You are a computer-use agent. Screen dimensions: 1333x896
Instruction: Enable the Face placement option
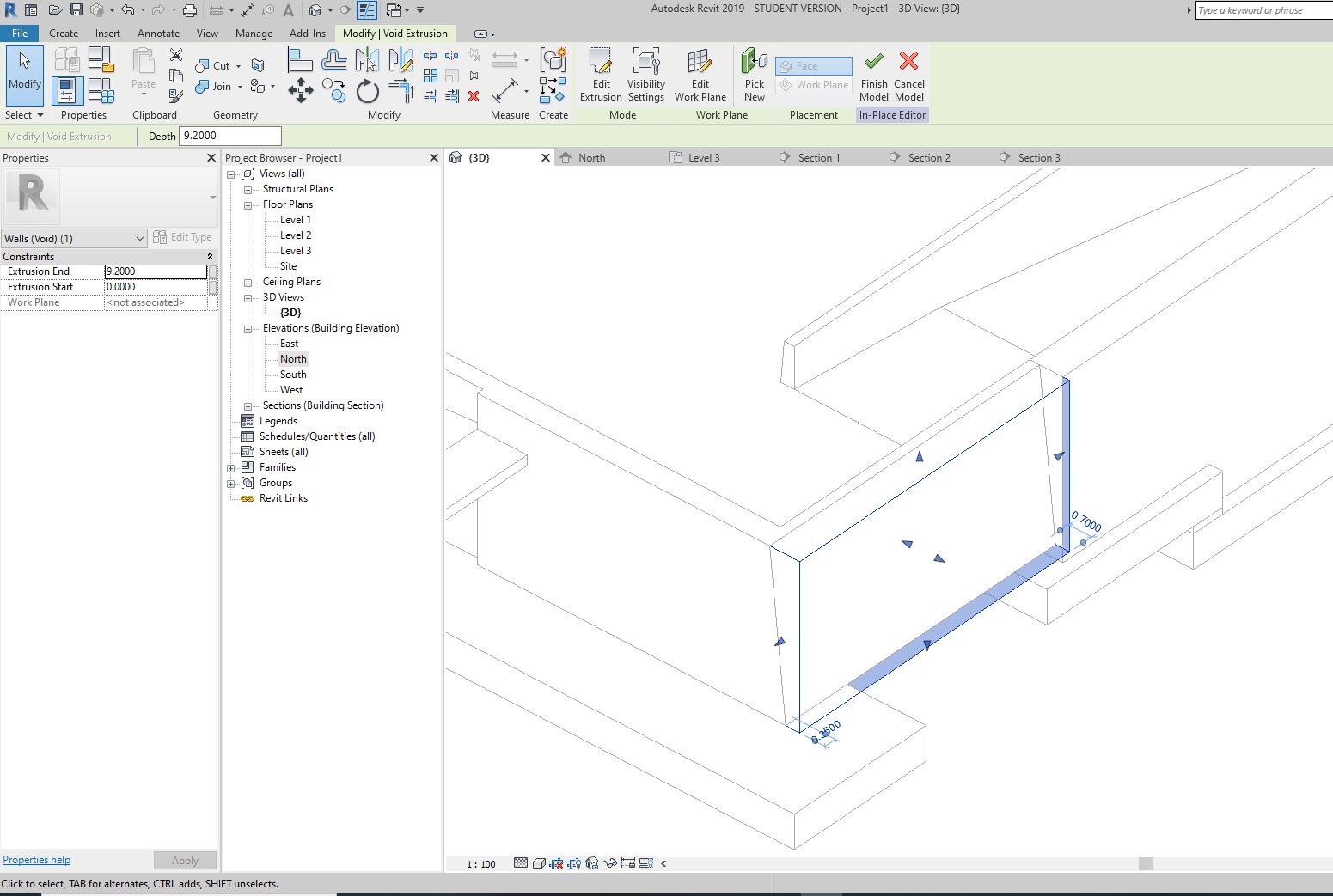811,65
